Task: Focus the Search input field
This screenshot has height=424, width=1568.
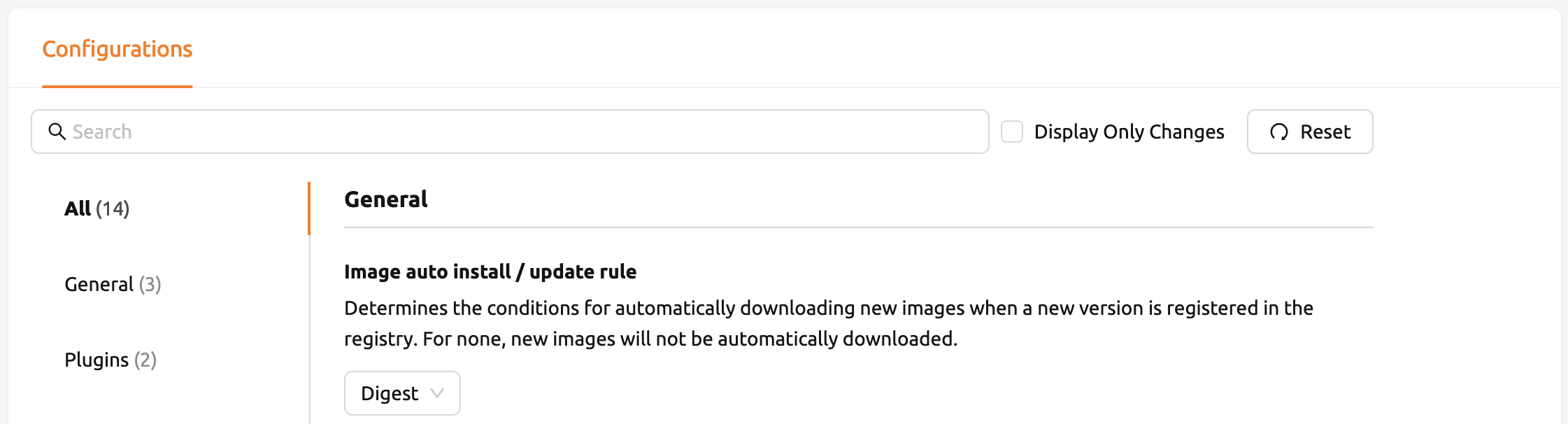Action: [510, 132]
